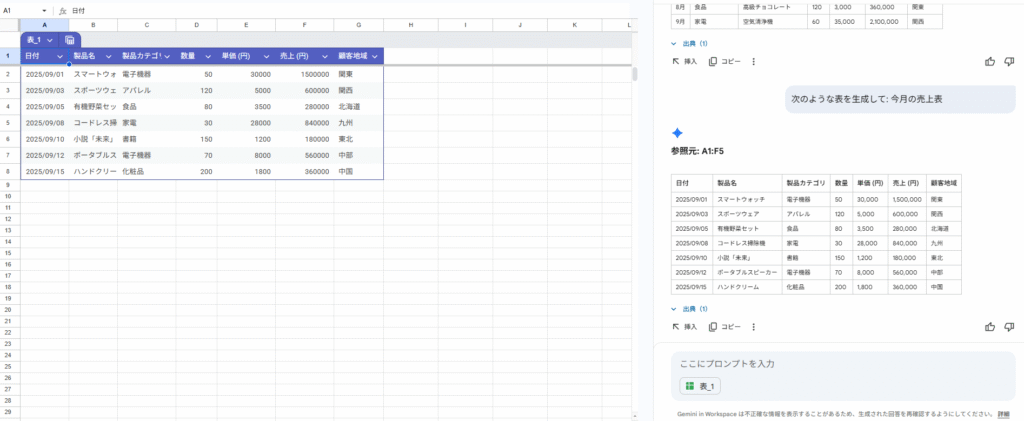Viewport: 1024px width, 421px height.
Task: Click the fx function icon in formula bar
Action: point(63,10)
